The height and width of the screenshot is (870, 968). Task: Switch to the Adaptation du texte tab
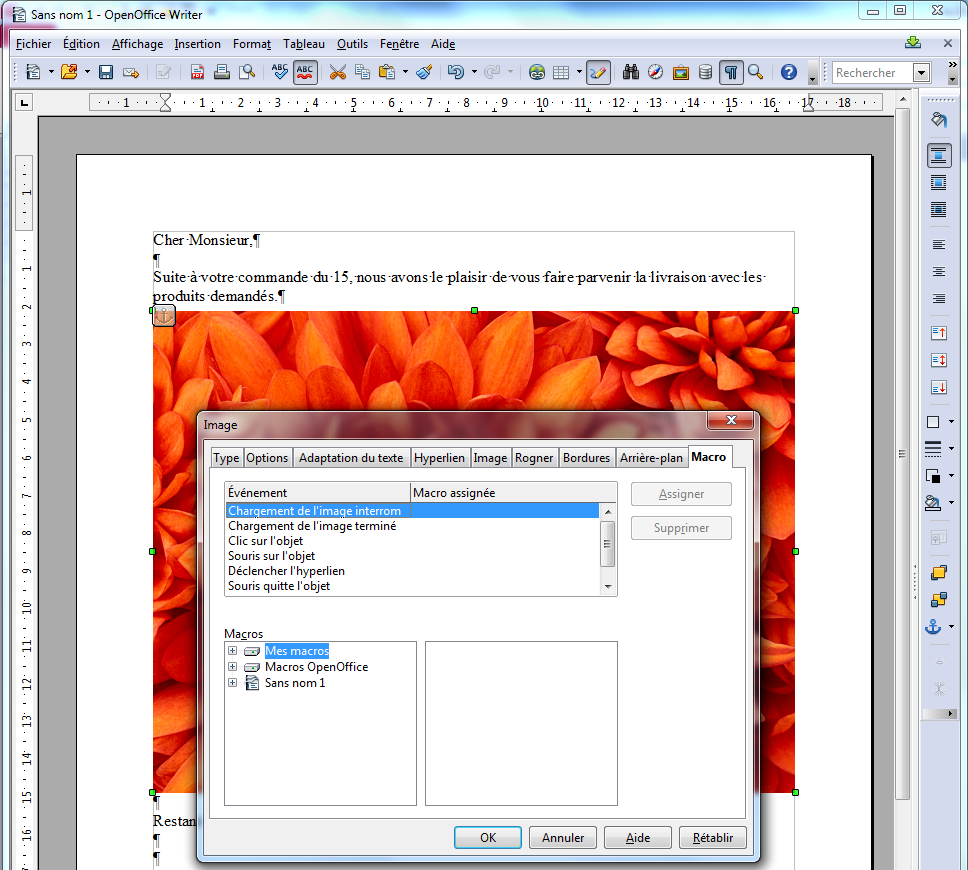pos(351,458)
